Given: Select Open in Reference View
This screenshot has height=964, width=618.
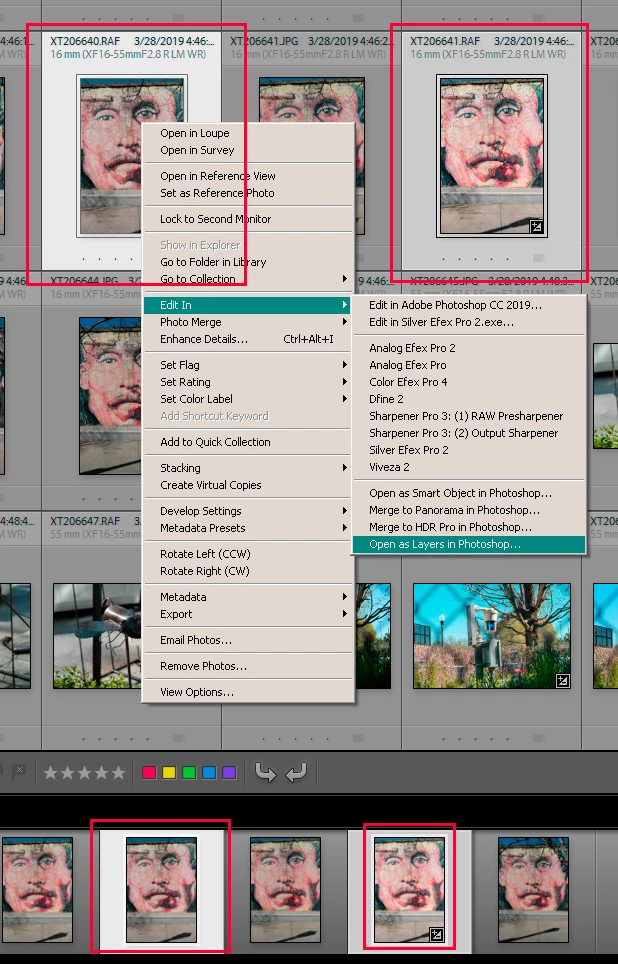Looking at the screenshot, I should (248, 176).
